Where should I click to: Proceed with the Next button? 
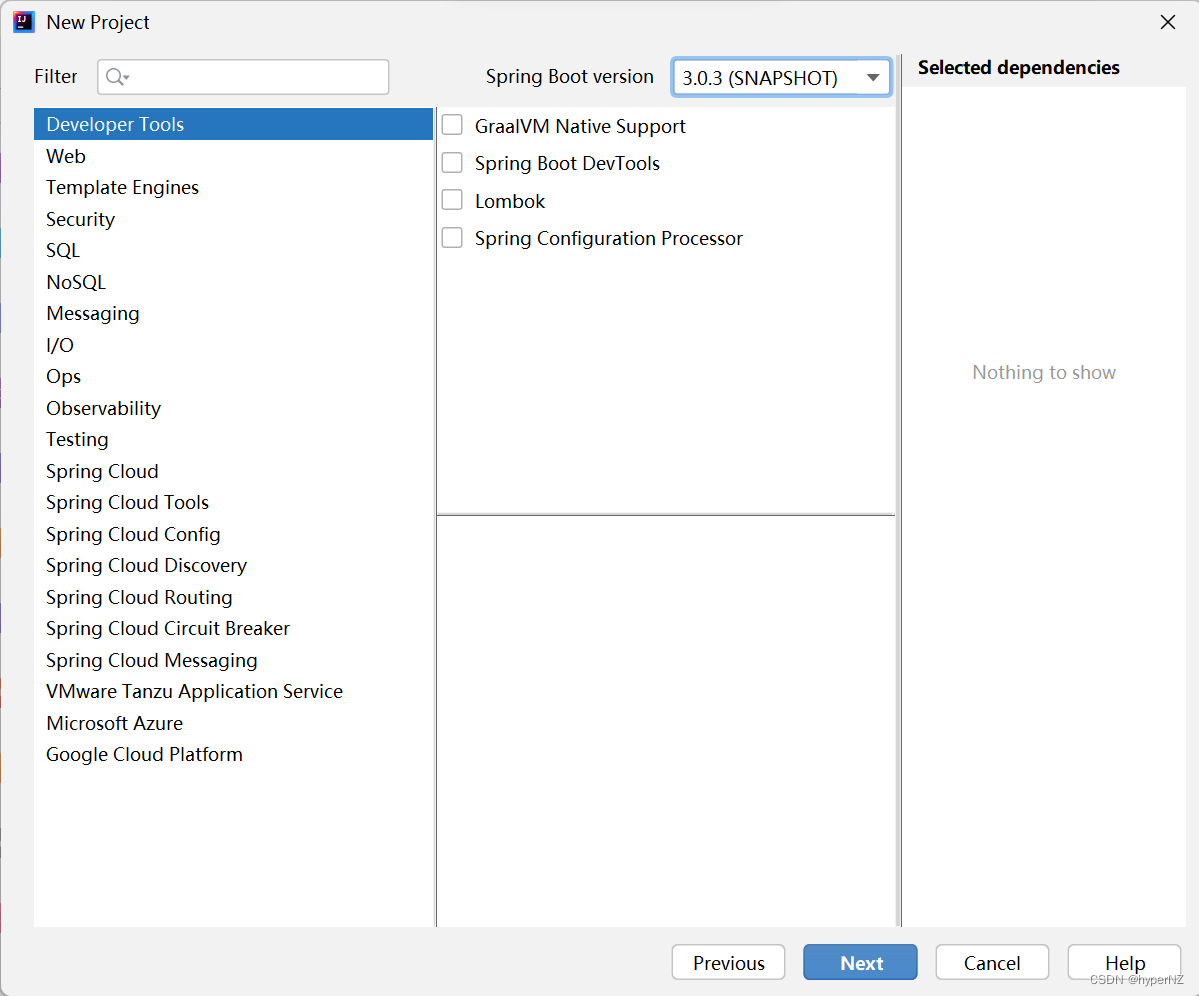pos(860,962)
